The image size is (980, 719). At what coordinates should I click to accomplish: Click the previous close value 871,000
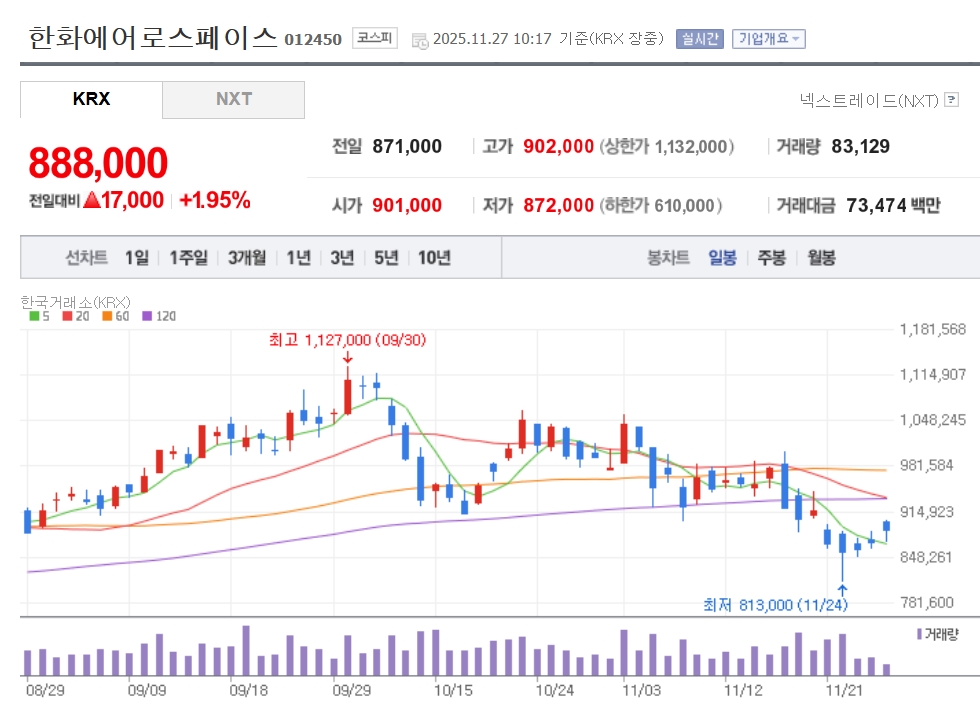(407, 146)
